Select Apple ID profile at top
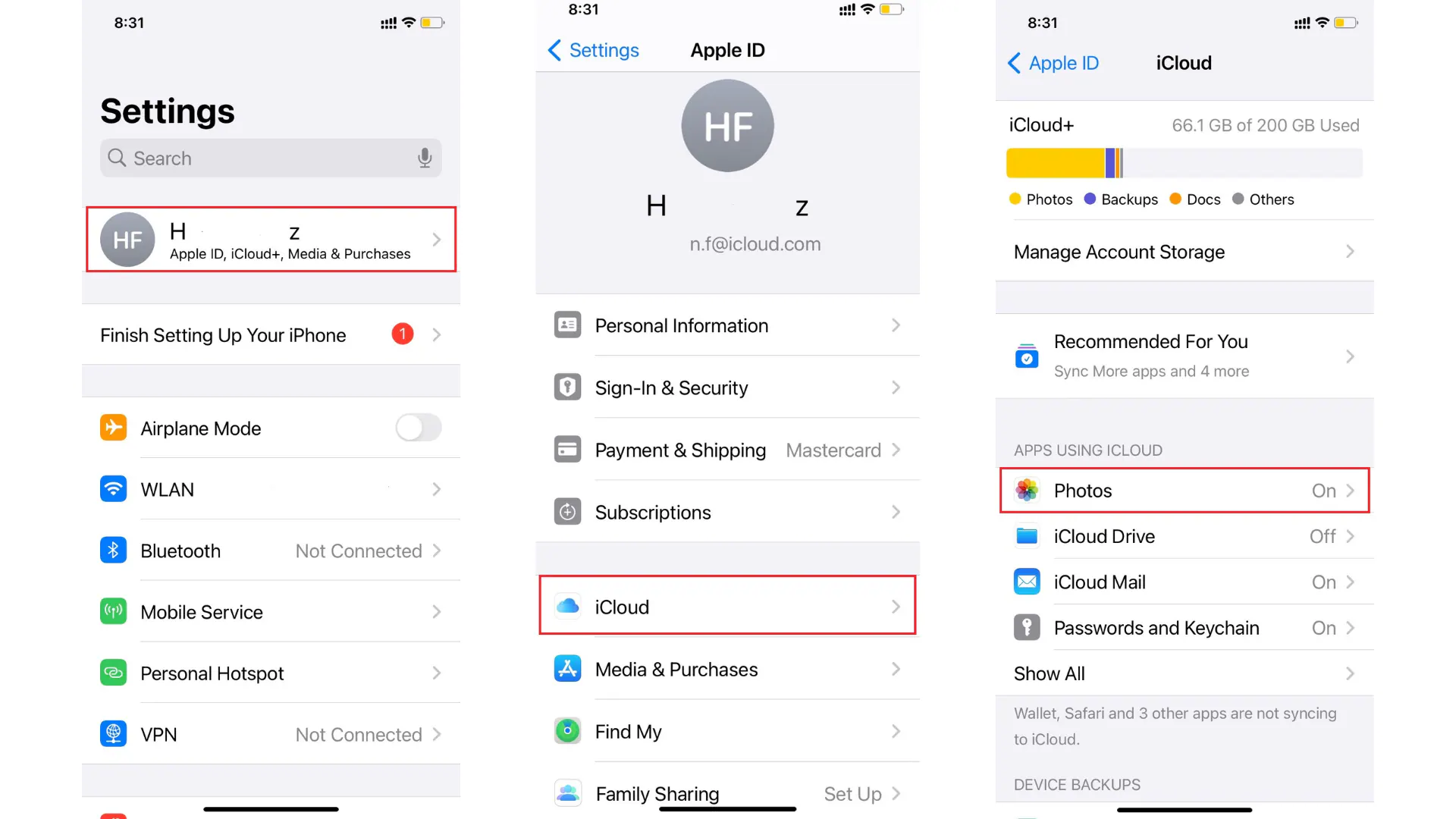 (x=270, y=240)
